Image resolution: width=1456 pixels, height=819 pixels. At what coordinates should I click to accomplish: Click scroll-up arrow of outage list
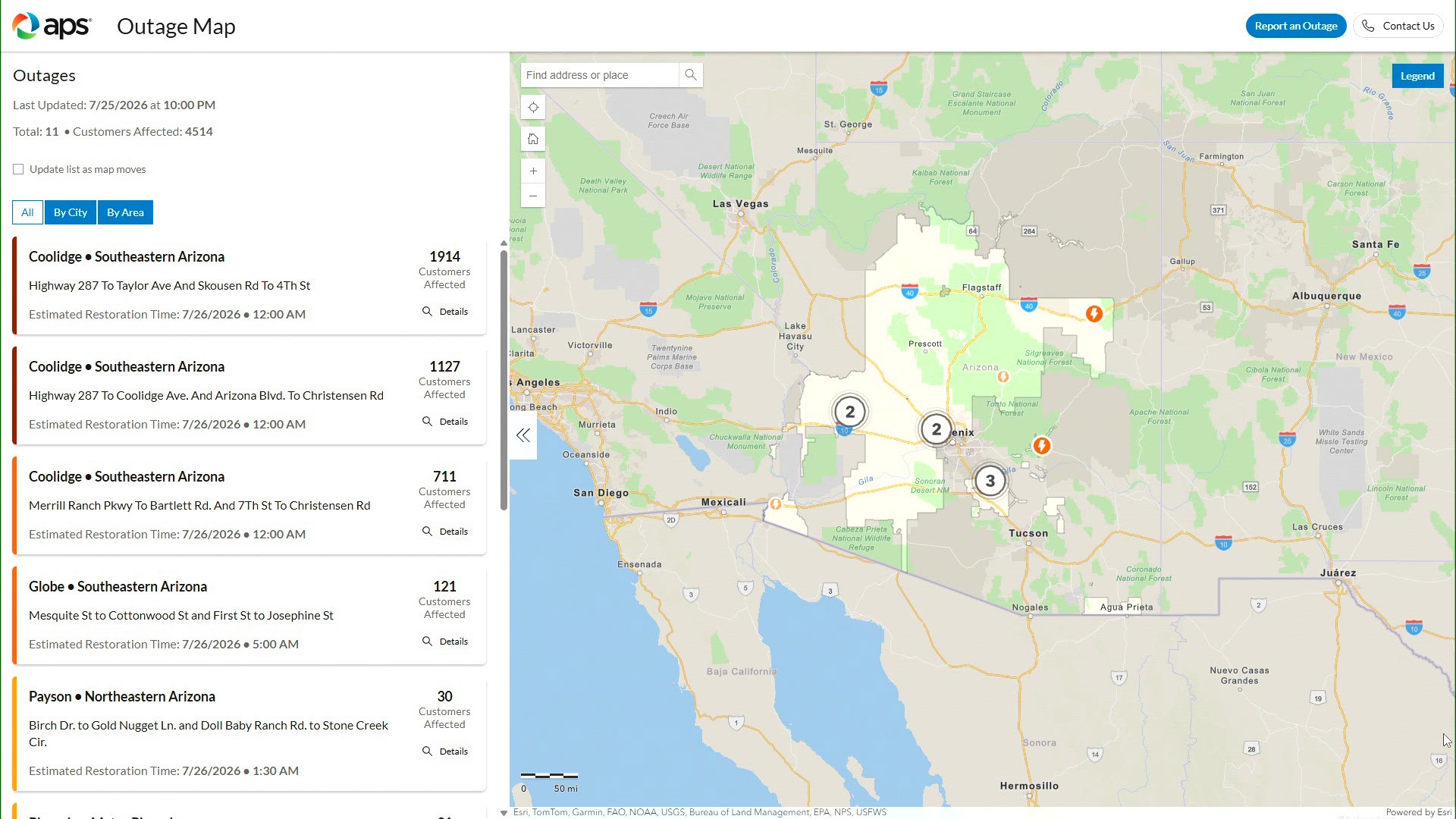pyautogui.click(x=504, y=243)
